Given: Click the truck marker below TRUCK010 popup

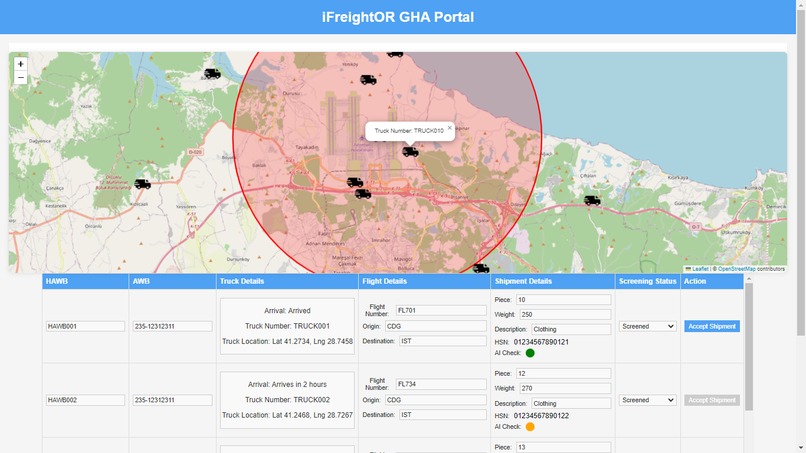Looking at the screenshot, I should [410, 152].
